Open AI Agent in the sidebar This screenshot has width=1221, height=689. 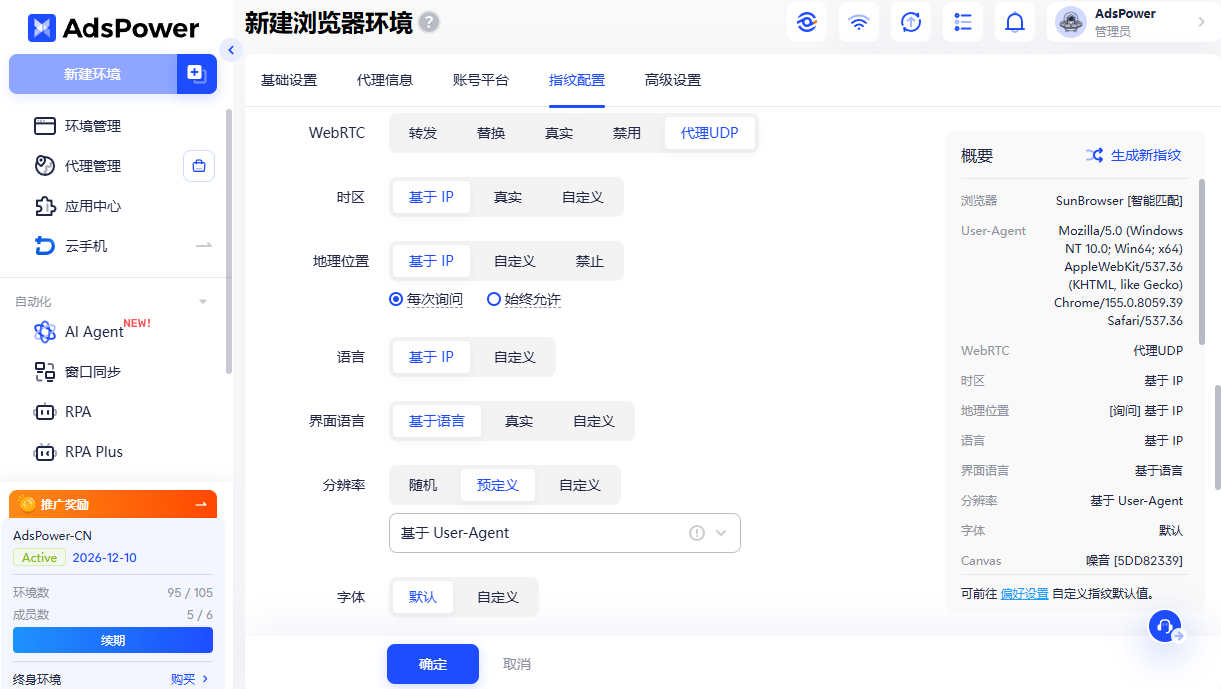tap(94, 332)
